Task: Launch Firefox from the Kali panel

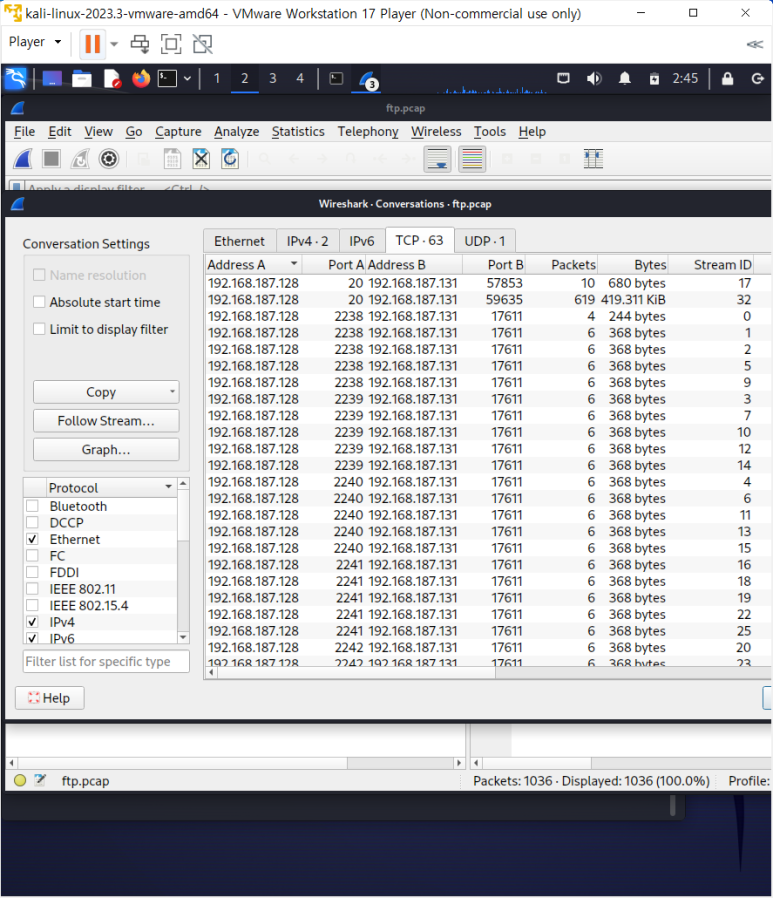Action: click(x=140, y=78)
